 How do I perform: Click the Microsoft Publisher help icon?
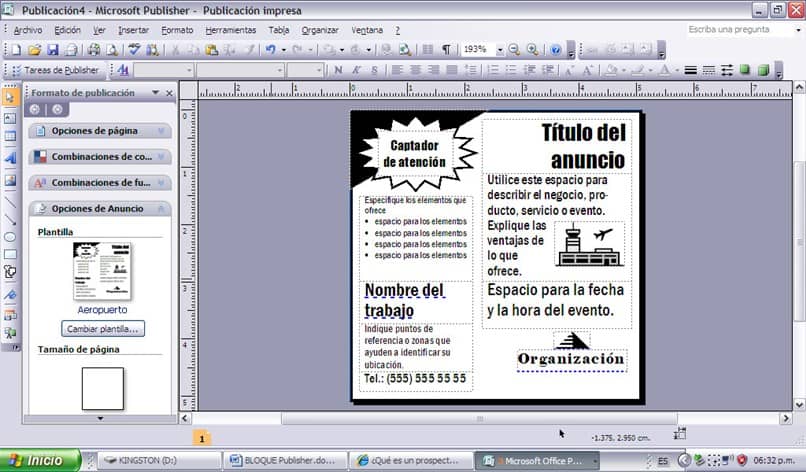click(x=555, y=50)
